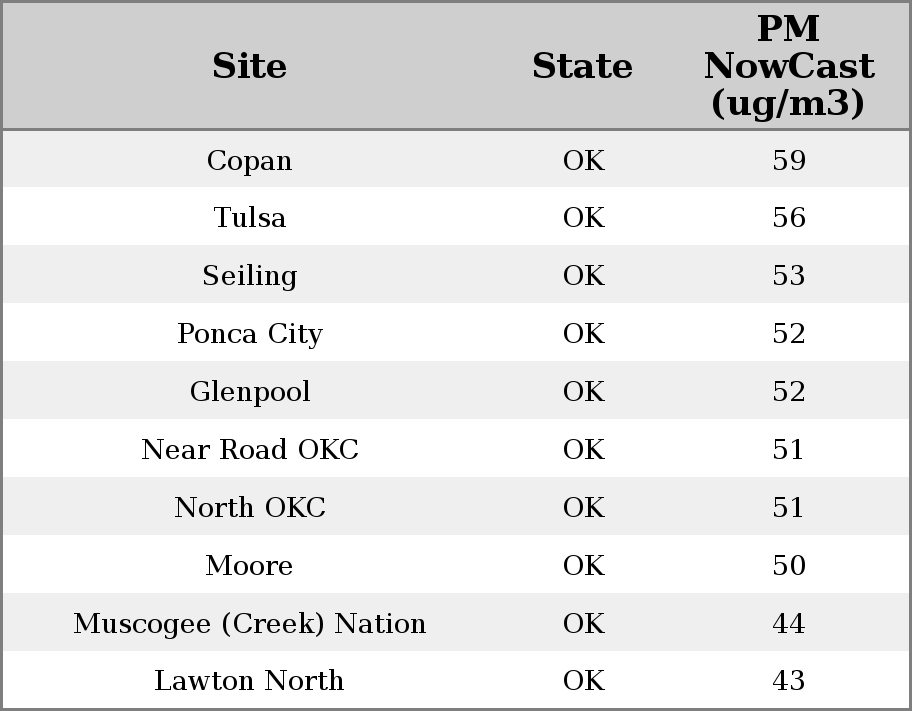
Task: Select the Copan site cell
Action: (249, 161)
